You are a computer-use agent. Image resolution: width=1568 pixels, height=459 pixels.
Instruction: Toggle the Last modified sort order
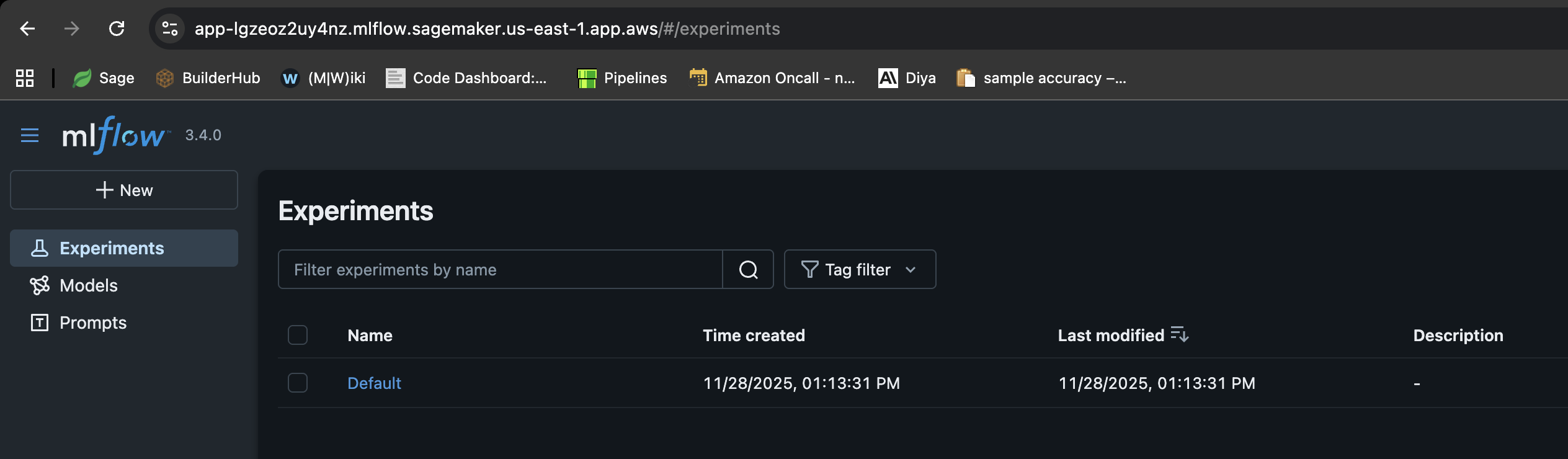[1180, 335]
